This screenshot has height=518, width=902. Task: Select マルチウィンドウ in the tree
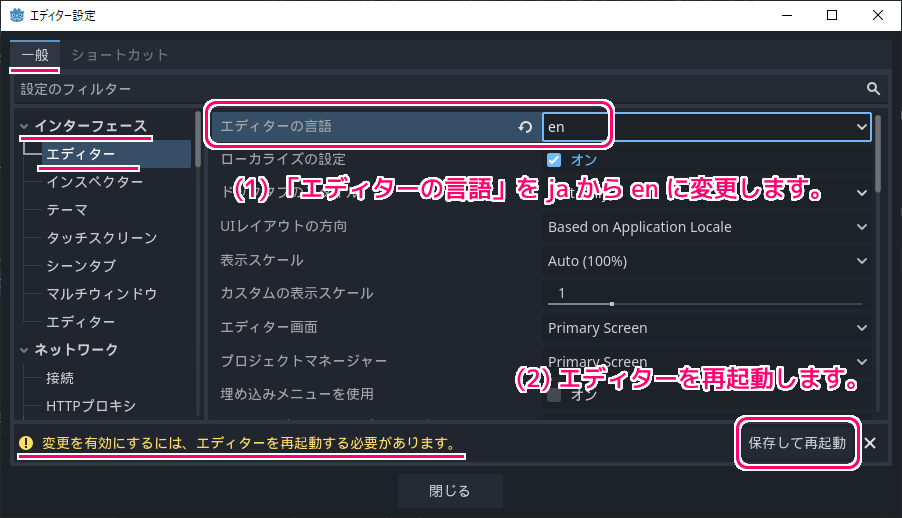102,294
